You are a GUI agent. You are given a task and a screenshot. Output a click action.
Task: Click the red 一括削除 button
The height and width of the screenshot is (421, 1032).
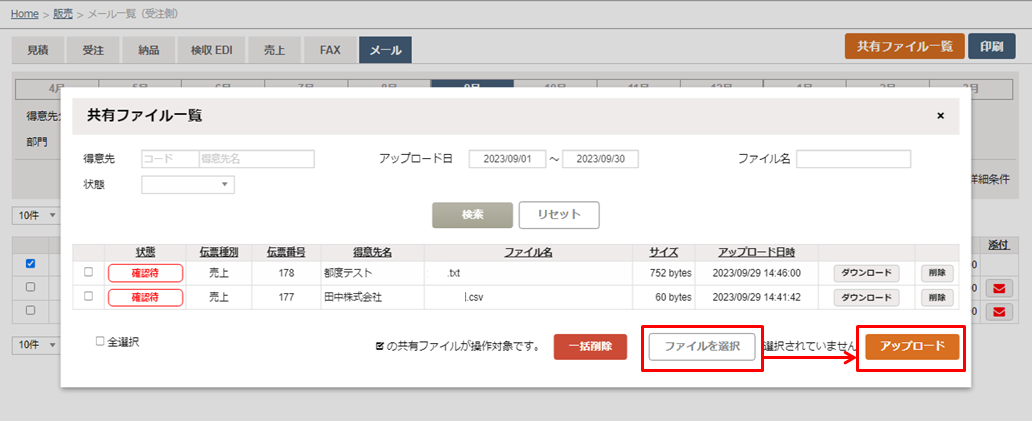(x=590, y=346)
